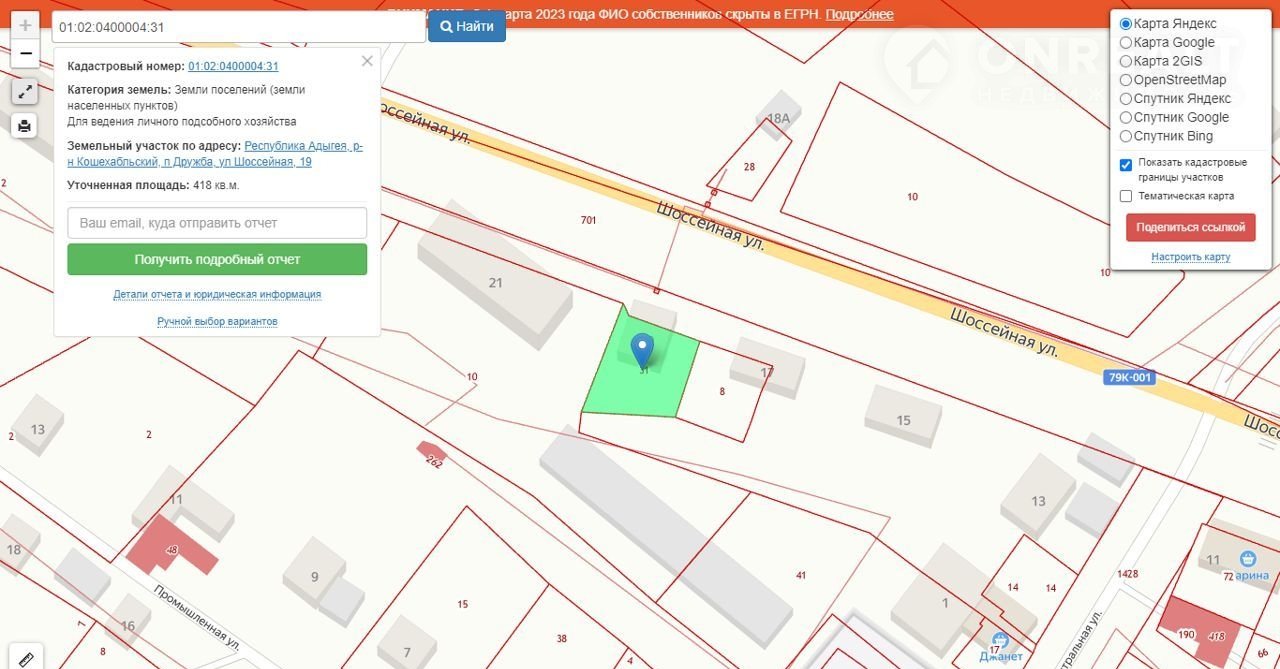Viewport: 1280px width, 669px height.
Task: Open the ruler measure tool
Action: click(x=25, y=658)
